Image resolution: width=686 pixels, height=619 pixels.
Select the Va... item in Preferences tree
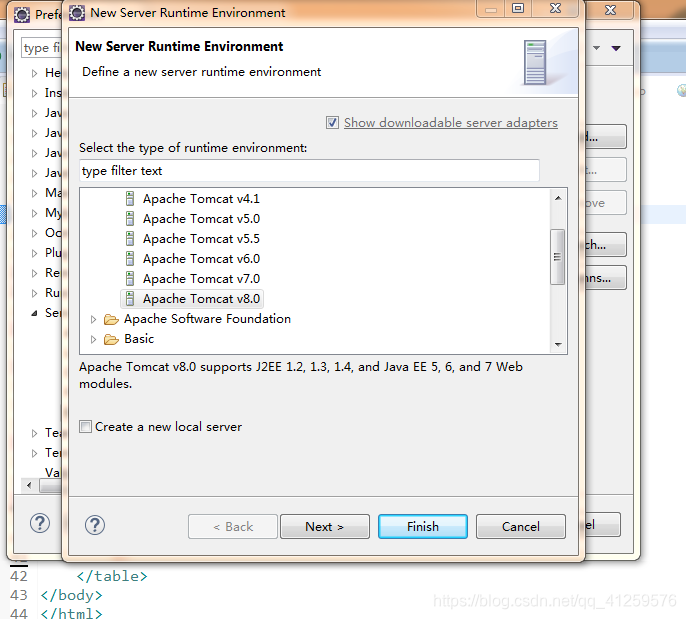(x=52, y=472)
